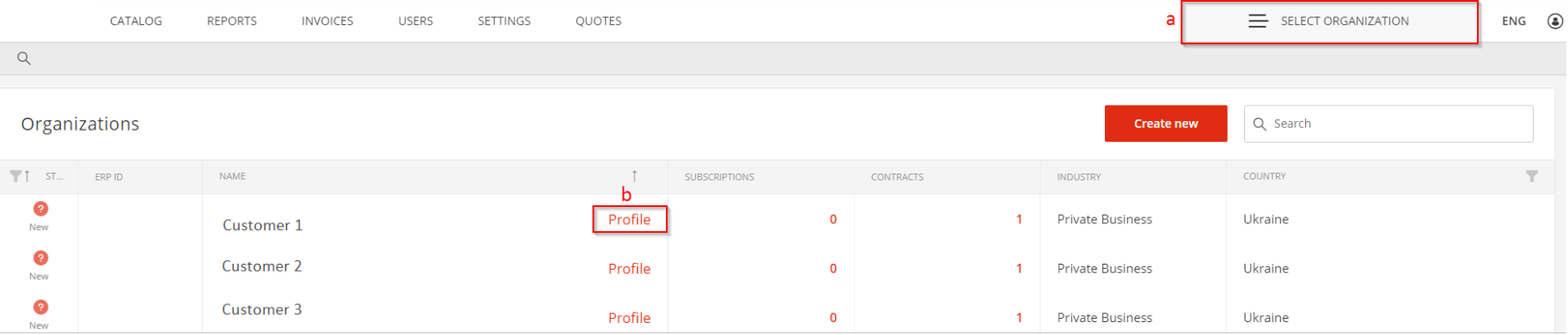Click the country column filter funnel icon
Screen dimensions: 1568x335
(1532, 176)
